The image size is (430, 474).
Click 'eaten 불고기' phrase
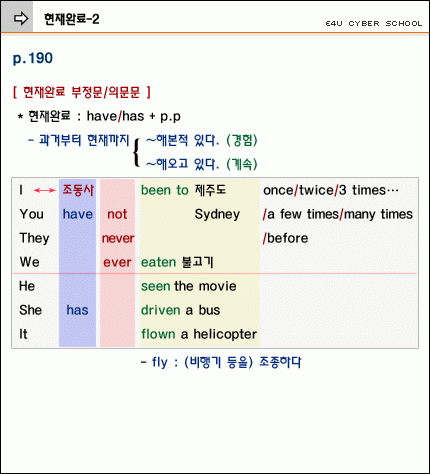tap(177, 262)
